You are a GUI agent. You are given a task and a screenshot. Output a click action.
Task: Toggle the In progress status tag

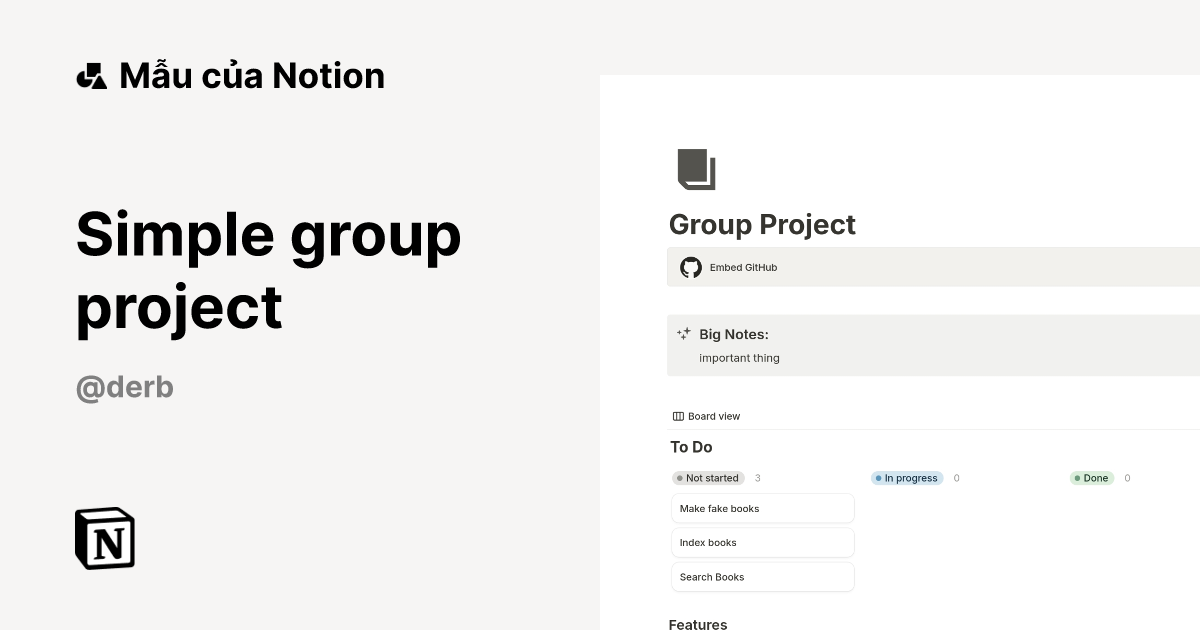[906, 478]
